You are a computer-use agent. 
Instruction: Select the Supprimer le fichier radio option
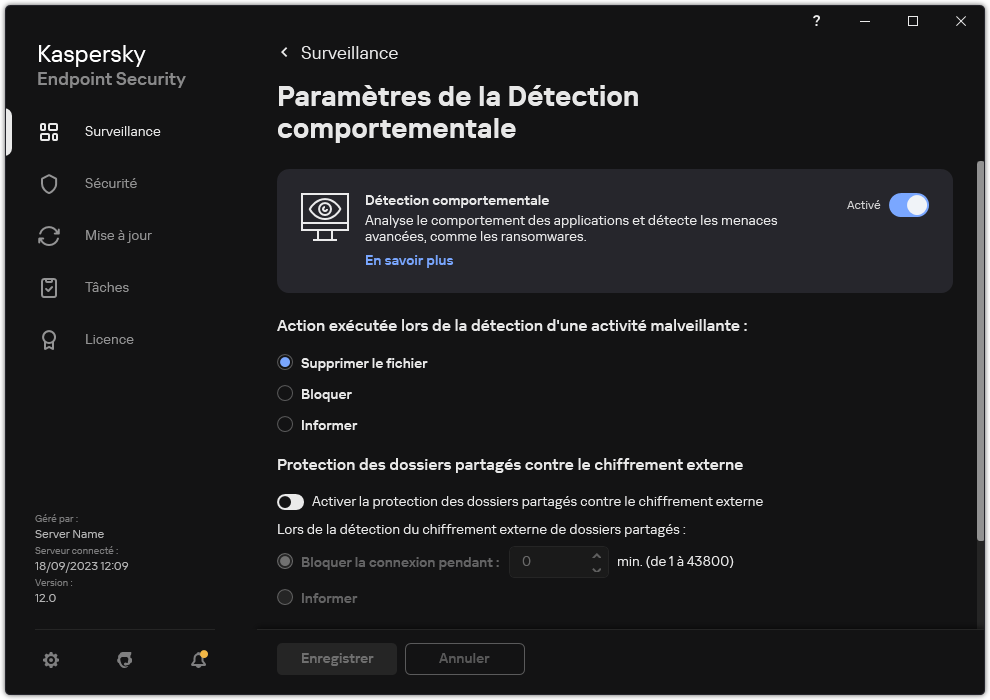(285, 362)
